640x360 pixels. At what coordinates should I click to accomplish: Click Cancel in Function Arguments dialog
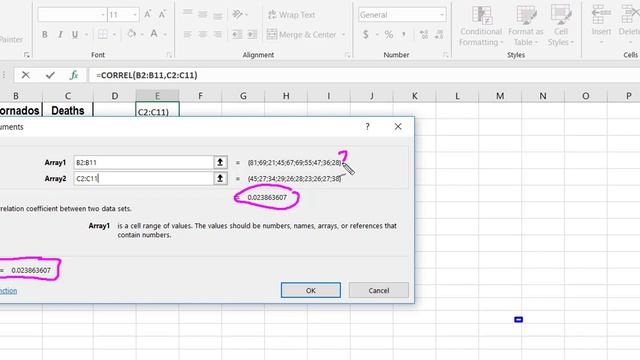coord(378,290)
